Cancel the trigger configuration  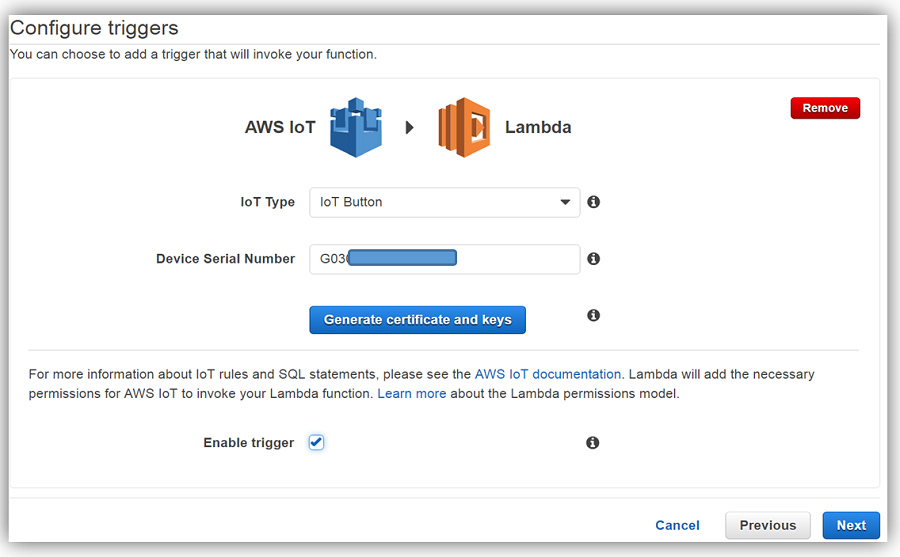[x=677, y=525]
